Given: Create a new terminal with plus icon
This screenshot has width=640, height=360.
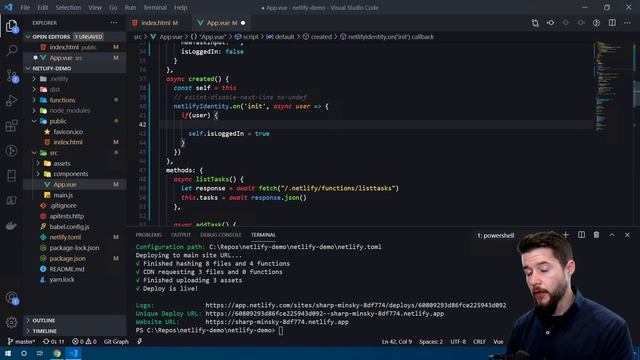Looking at the screenshot, I should (x=566, y=235).
